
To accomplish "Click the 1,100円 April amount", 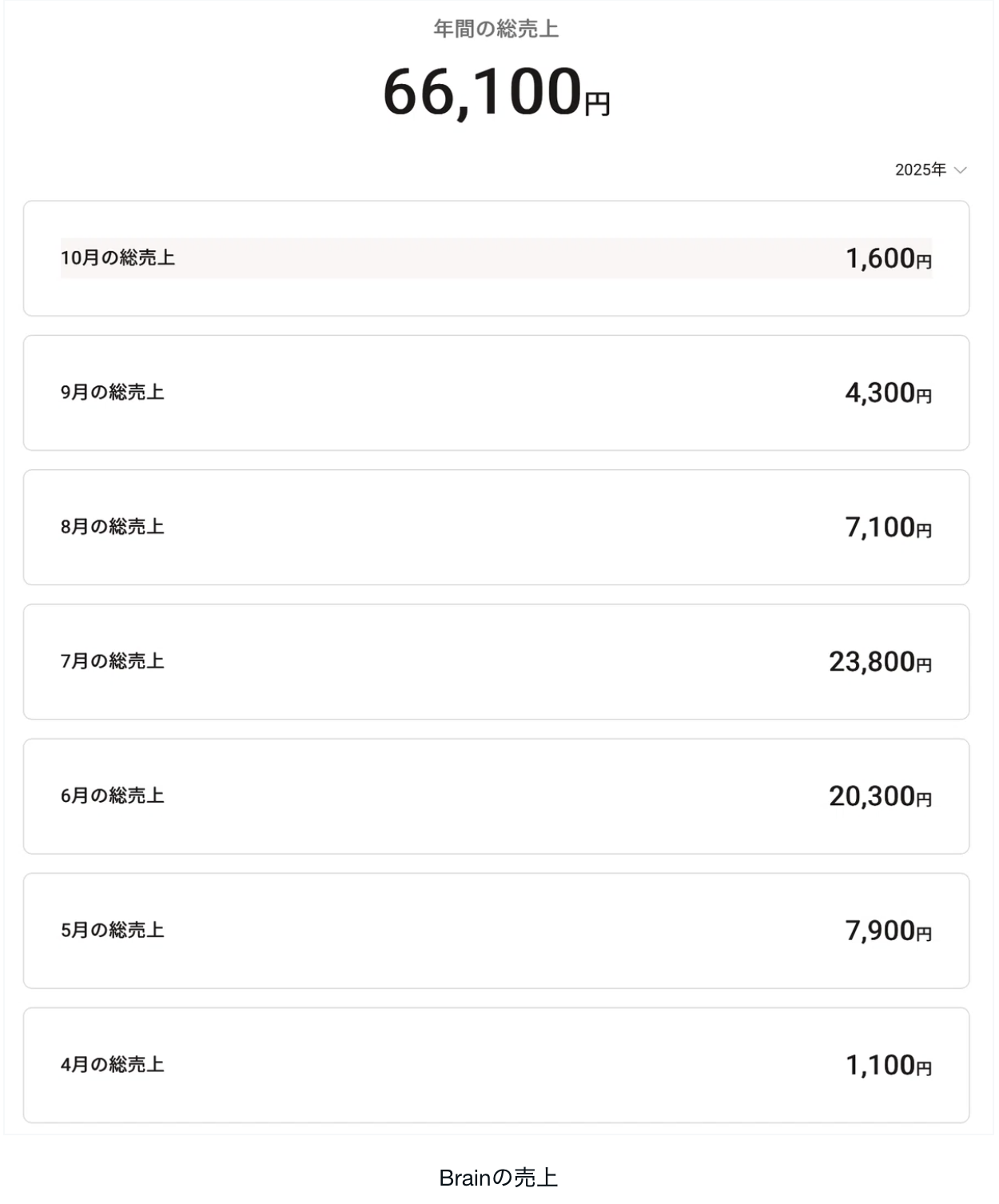I will pyautogui.click(x=888, y=1064).
